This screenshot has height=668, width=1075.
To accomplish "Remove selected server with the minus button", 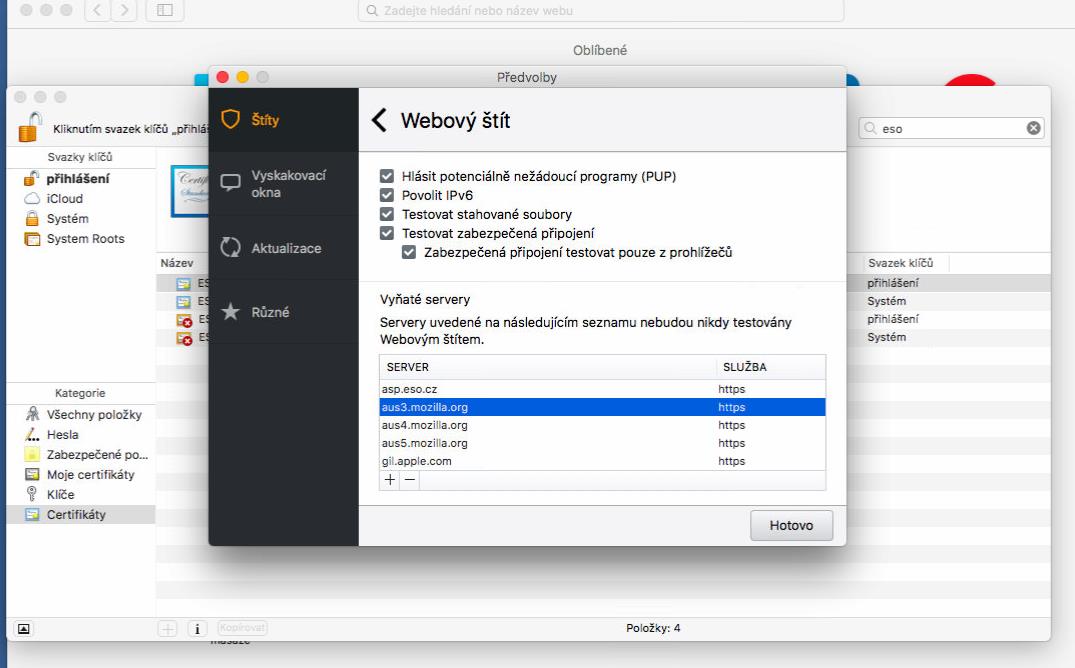I will click(409, 480).
